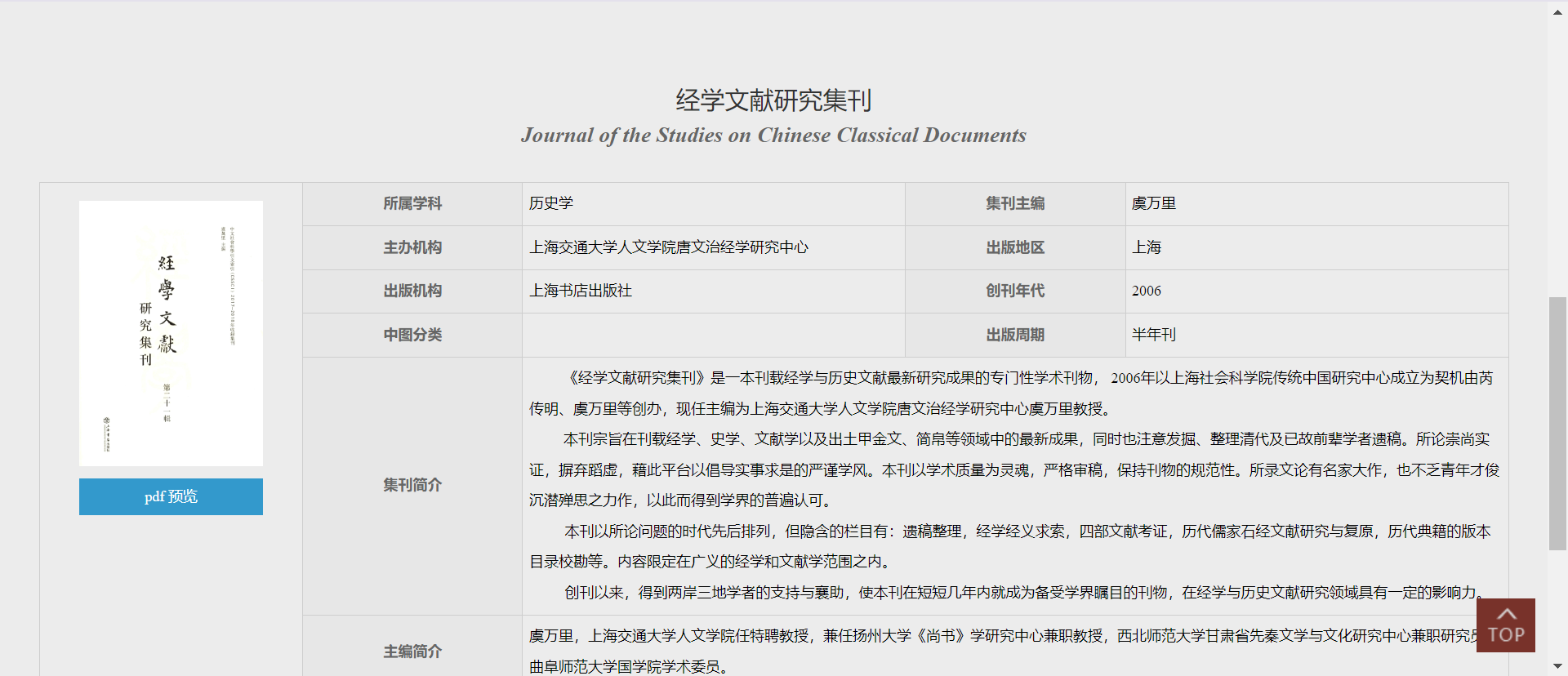The height and width of the screenshot is (676, 1568).
Task: Click the scrollbar down arrow
Action: [1557, 666]
